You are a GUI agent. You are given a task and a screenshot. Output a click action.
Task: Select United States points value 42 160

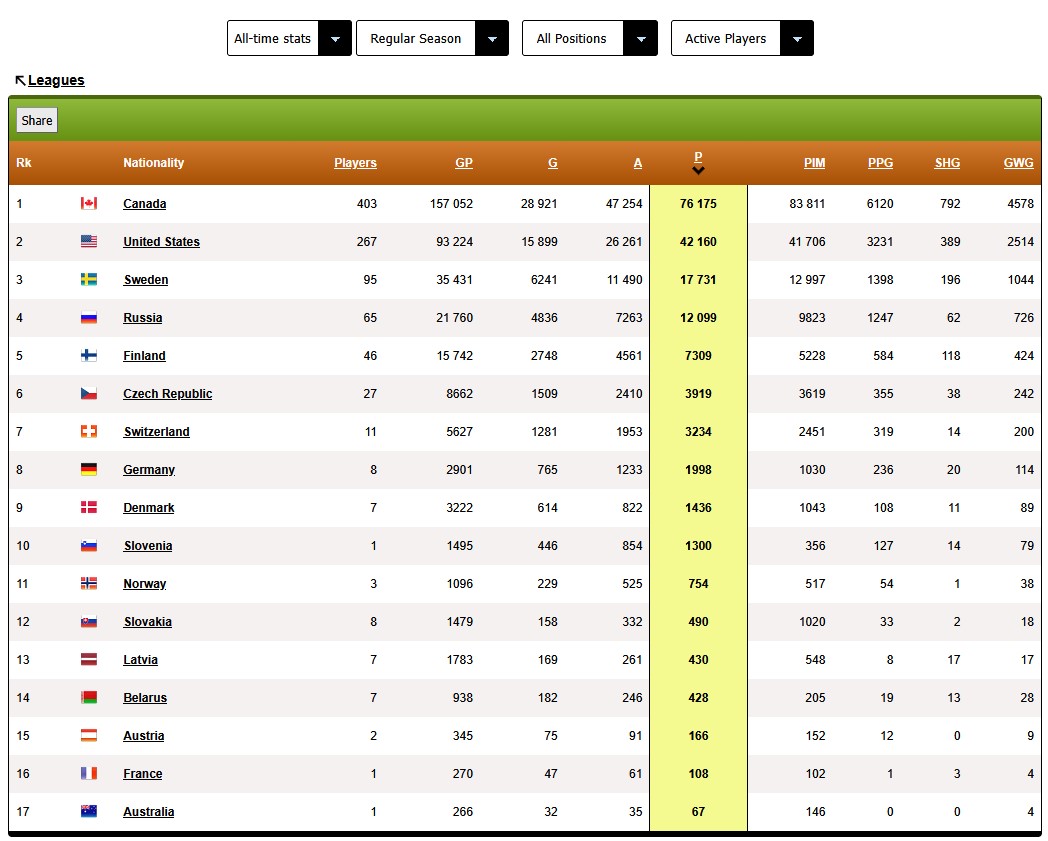698,241
